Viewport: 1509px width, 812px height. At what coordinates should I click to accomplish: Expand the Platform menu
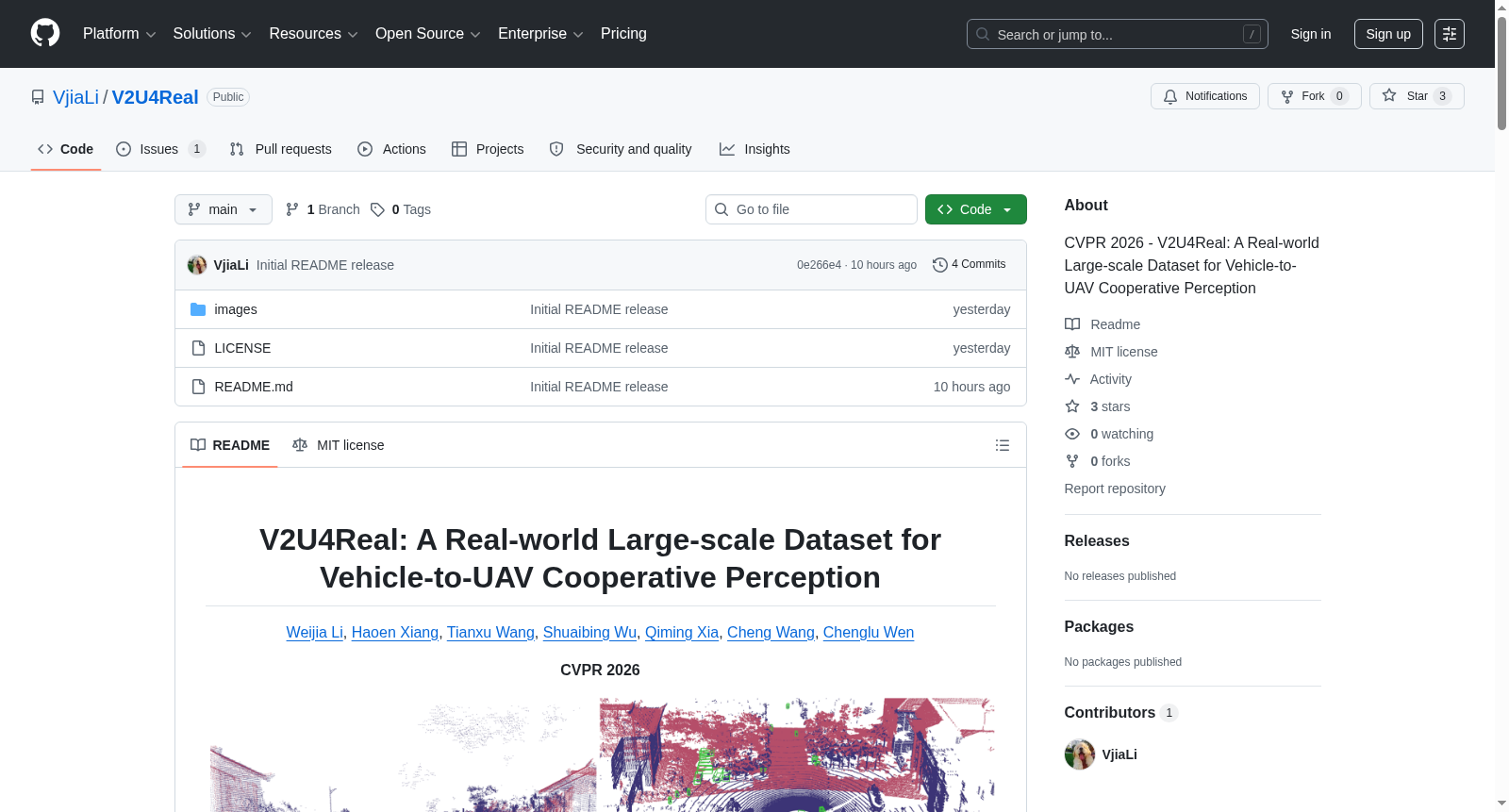(x=119, y=34)
